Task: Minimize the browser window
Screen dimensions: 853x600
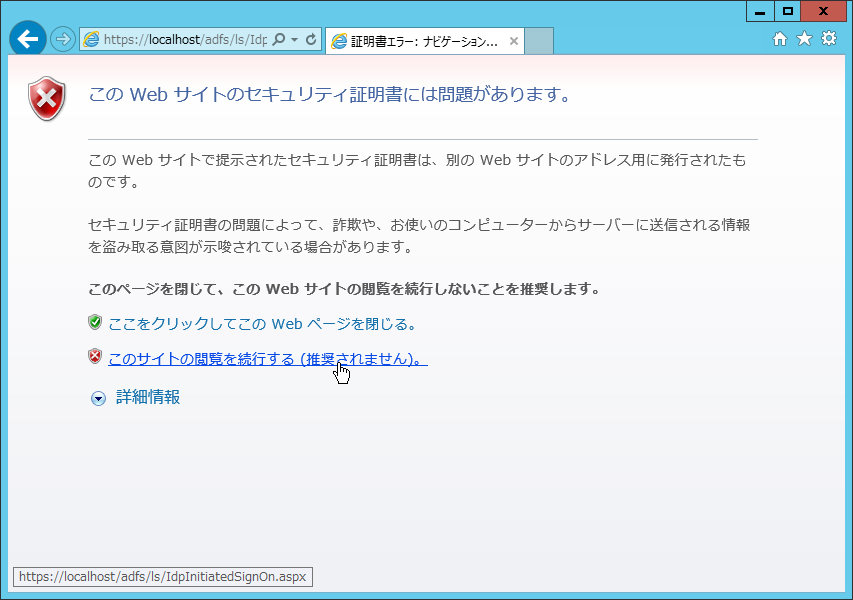Action: [x=760, y=11]
